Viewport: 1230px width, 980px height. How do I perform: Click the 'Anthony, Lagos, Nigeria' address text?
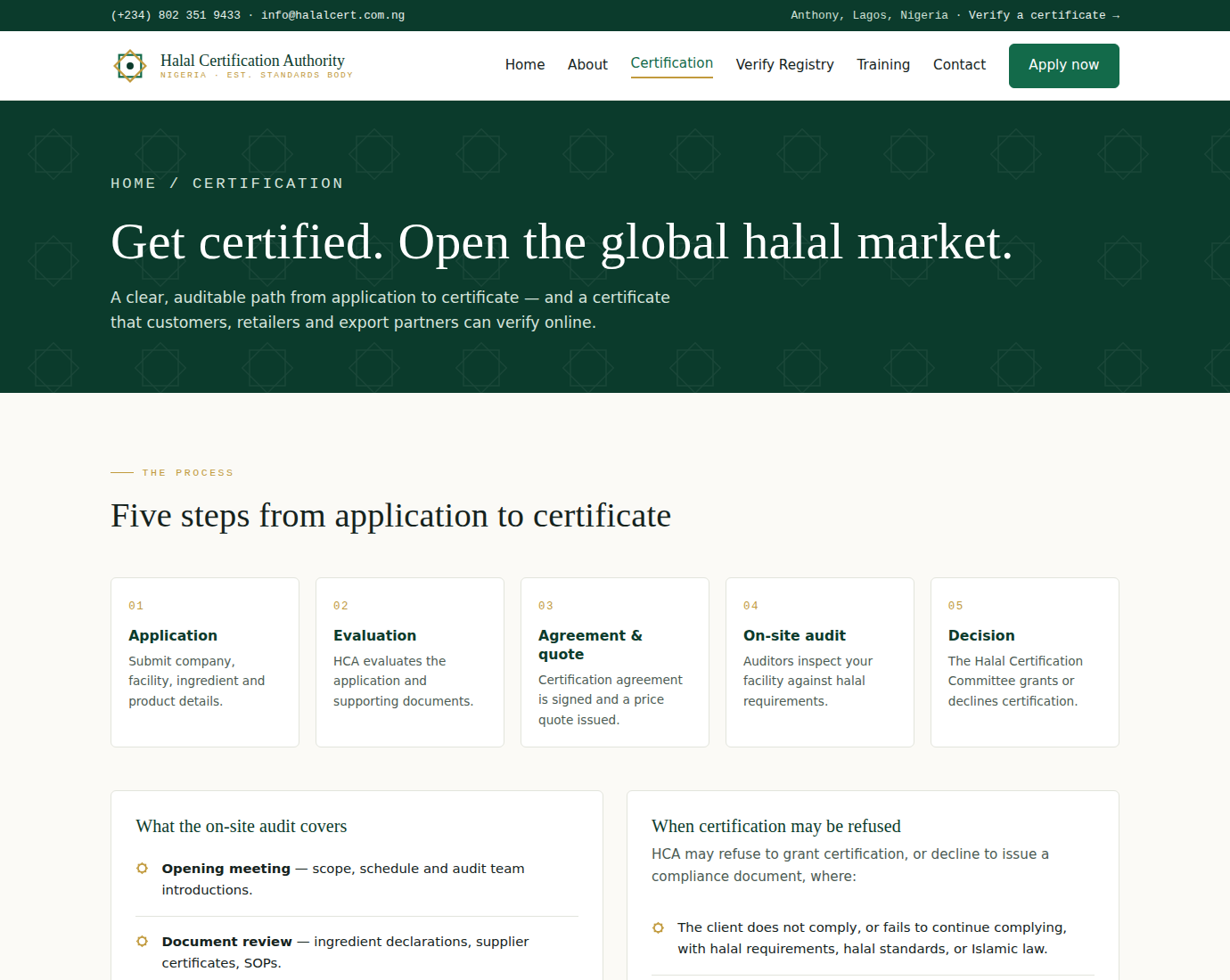[869, 15]
